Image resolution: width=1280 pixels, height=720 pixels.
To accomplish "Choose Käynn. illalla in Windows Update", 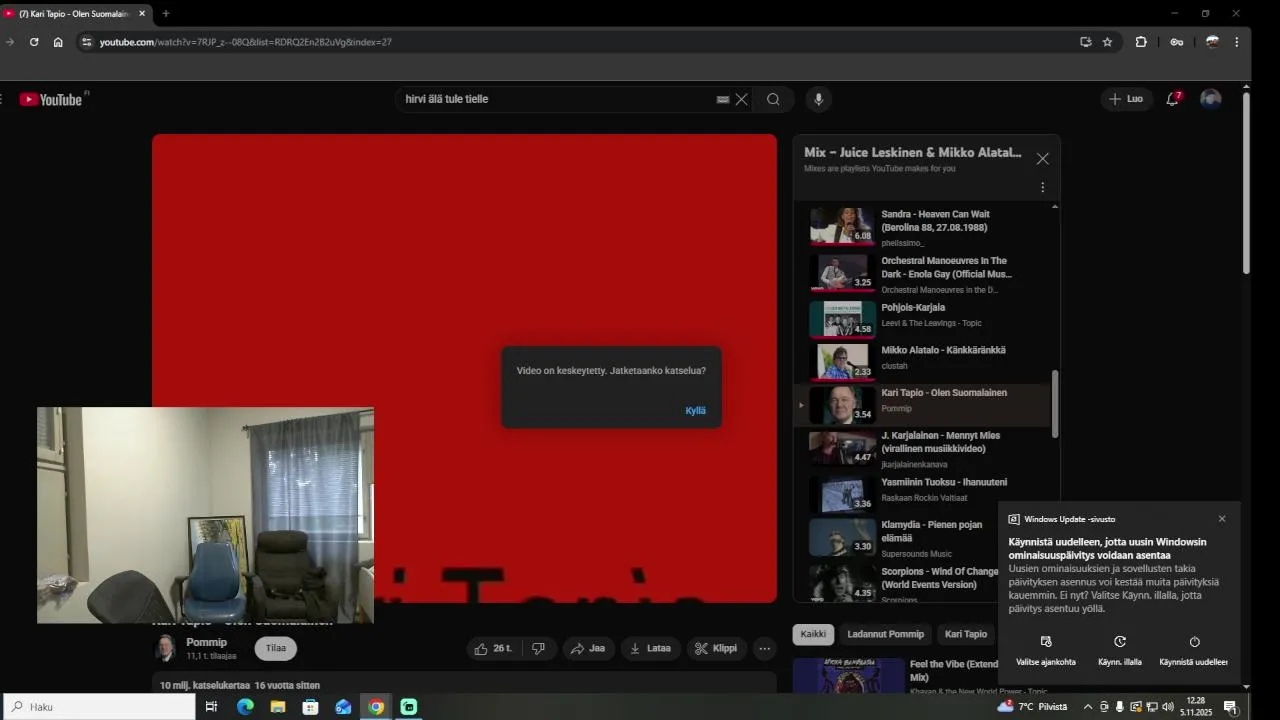I will 1120,651.
